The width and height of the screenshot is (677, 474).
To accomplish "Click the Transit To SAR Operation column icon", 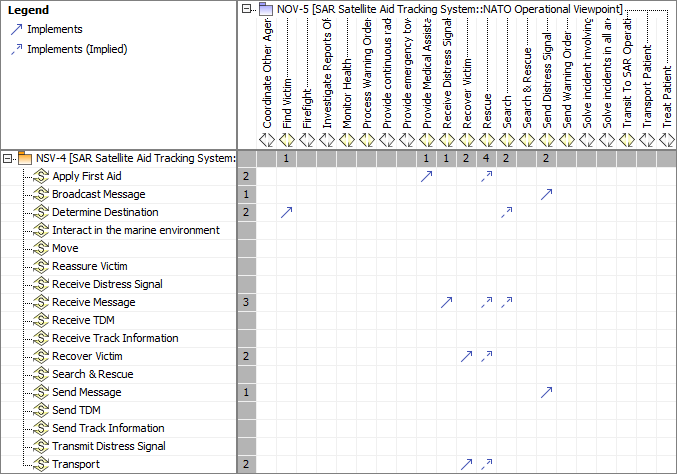I will [x=626, y=140].
